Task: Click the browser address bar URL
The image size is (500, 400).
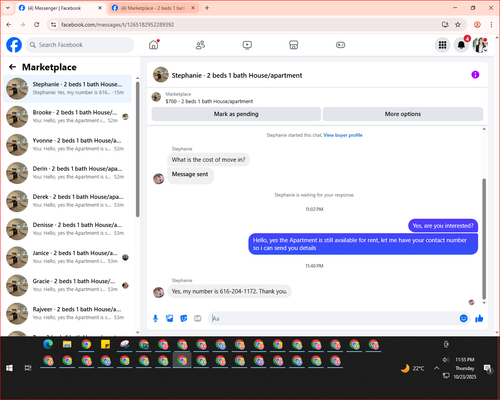Action: pyautogui.click(x=117, y=24)
